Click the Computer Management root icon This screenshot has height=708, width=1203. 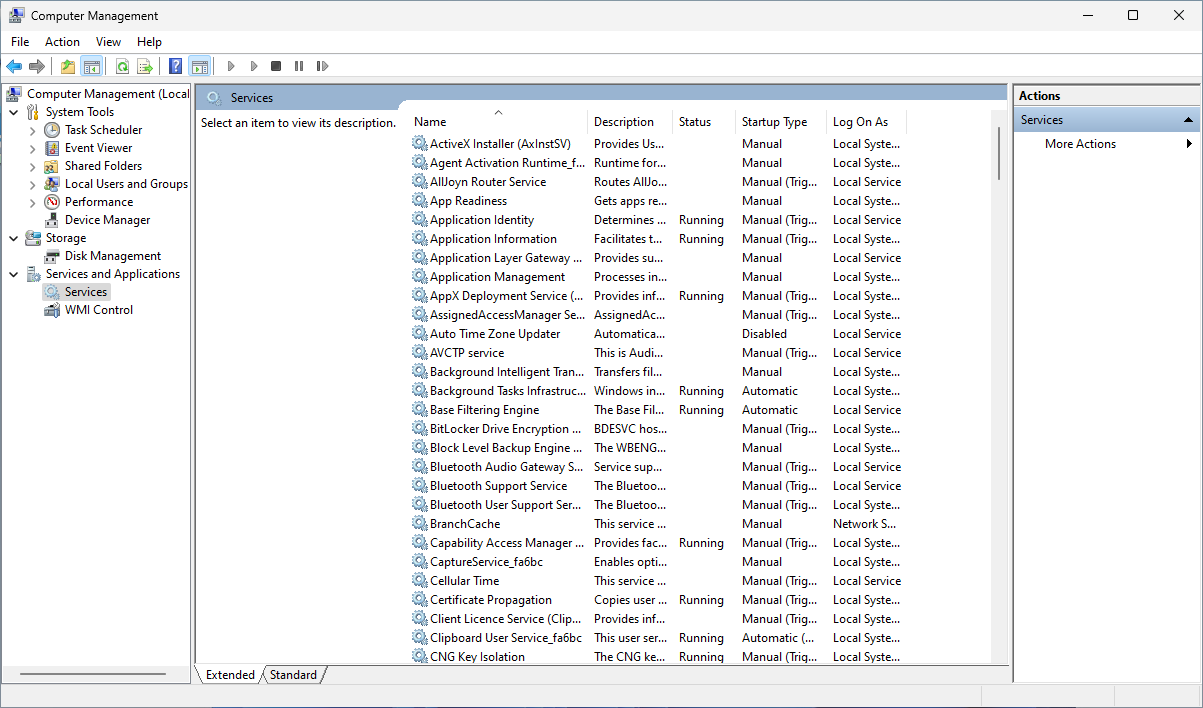[14, 94]
